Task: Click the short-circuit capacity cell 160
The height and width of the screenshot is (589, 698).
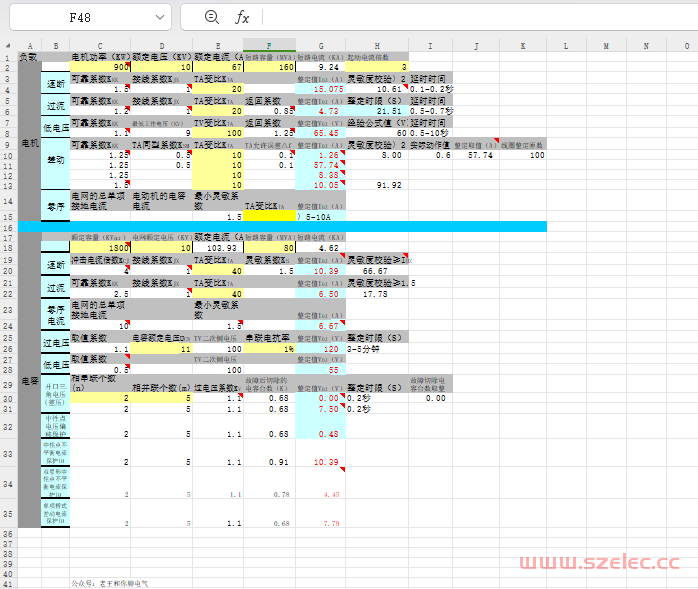Action: (x=269, y=67)
